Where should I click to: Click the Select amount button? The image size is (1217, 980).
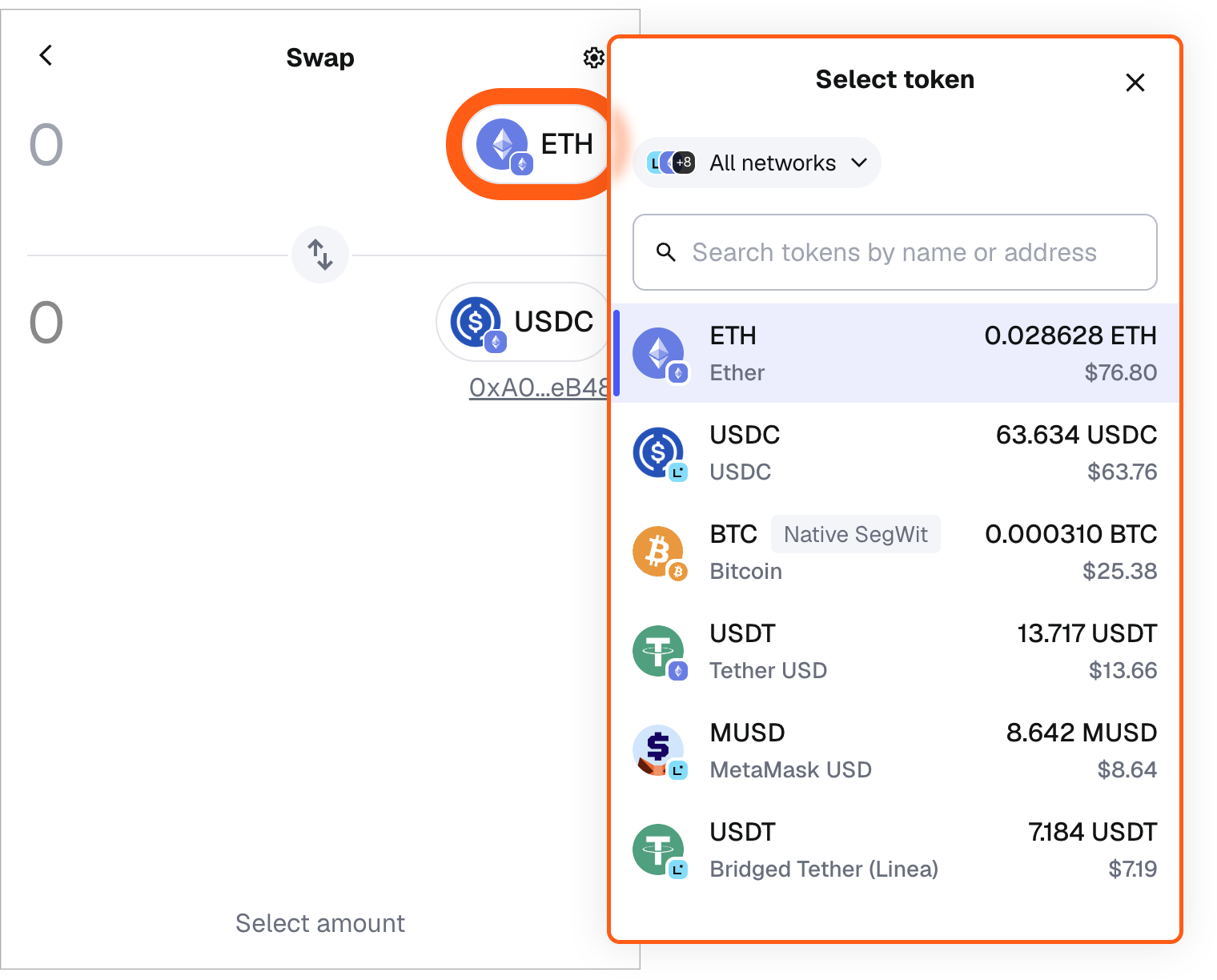click(x=320, y=923)
